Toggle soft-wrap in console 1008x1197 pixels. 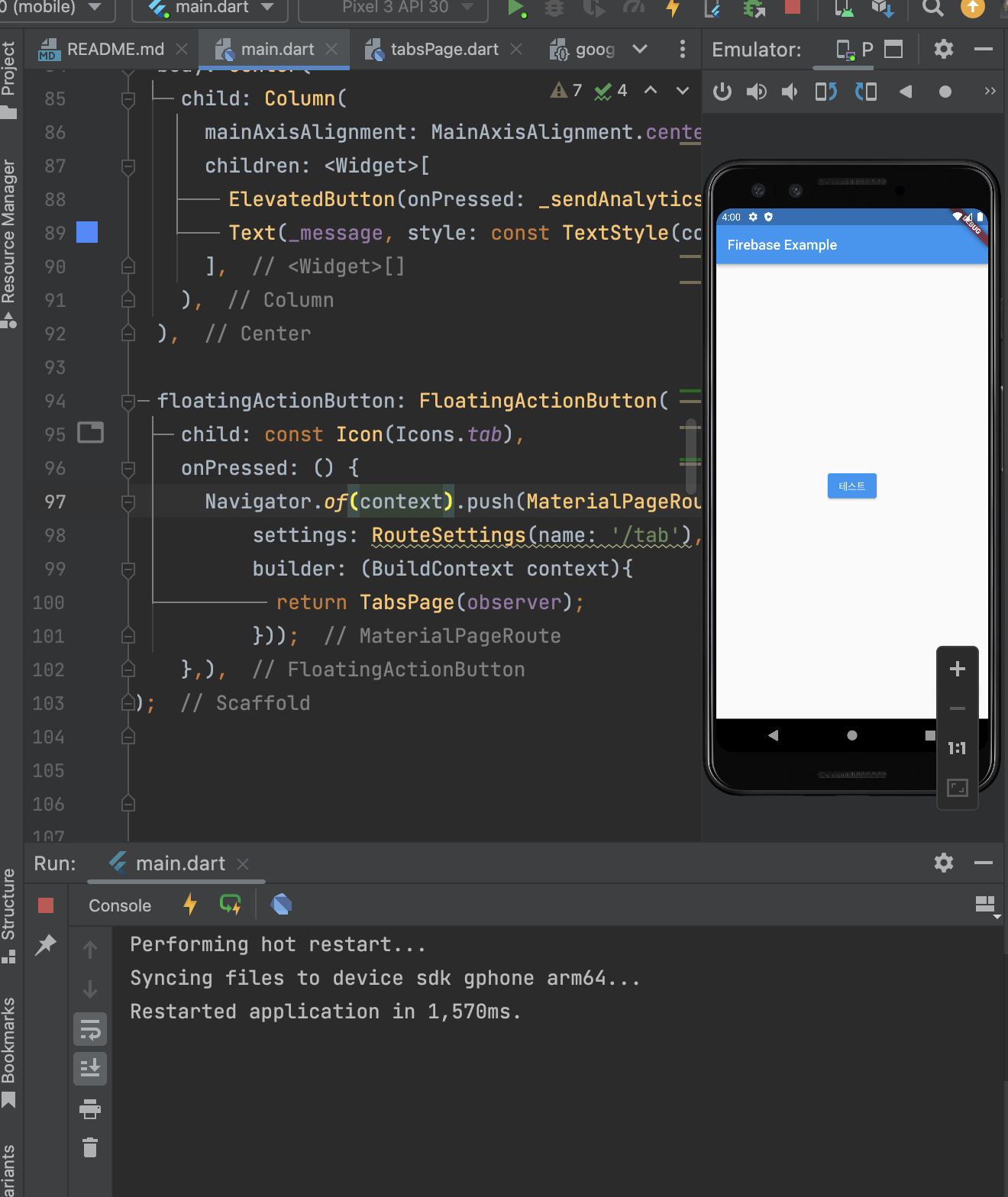[90, 1030]
